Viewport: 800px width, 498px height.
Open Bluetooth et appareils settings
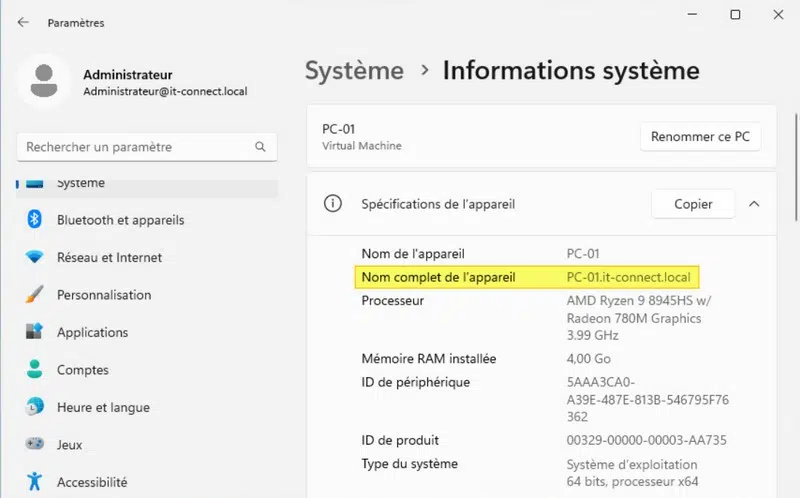coord(147,220)
